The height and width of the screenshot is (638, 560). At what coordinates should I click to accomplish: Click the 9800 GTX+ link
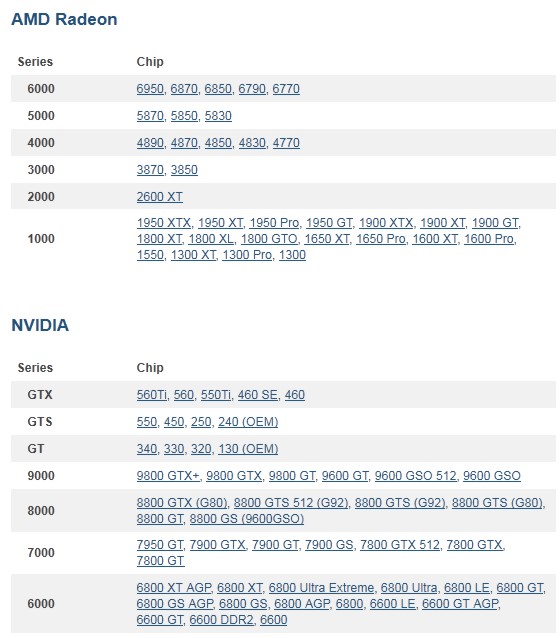pyautogui.click(x=168, y=476)
